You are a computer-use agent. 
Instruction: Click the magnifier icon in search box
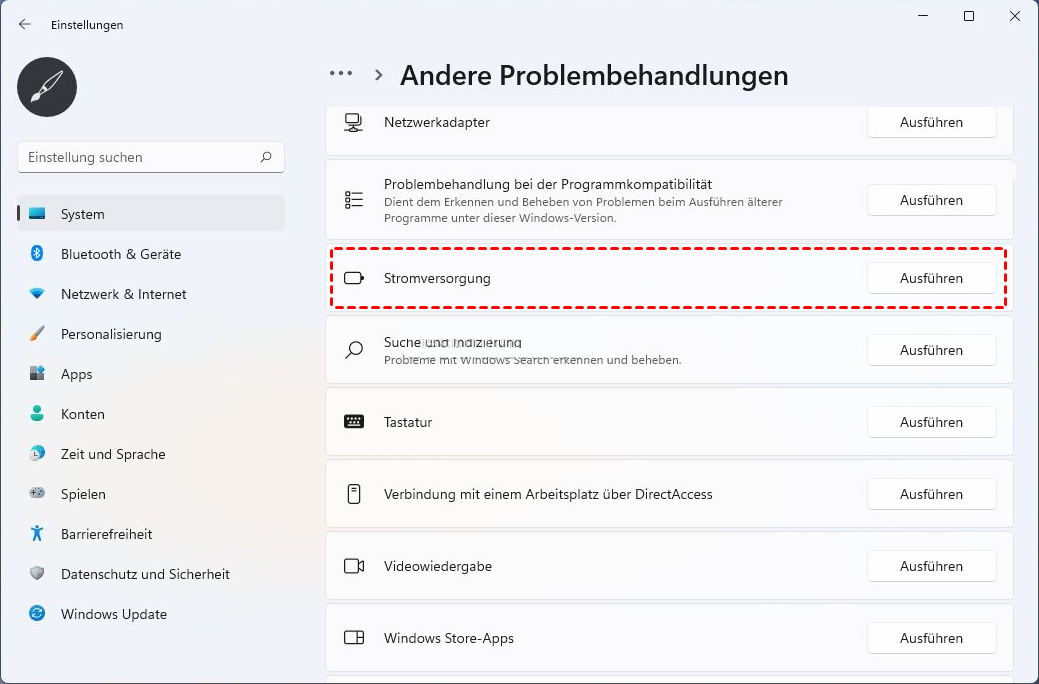click(x=266, y=157)
